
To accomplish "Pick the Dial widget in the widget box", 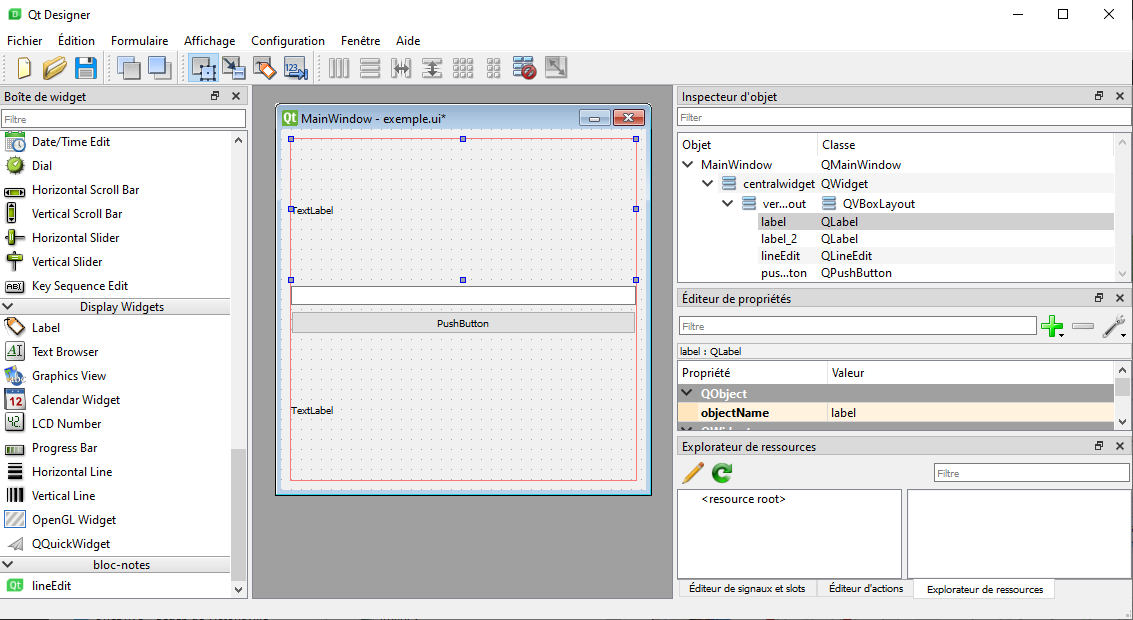I will (42, 165).
